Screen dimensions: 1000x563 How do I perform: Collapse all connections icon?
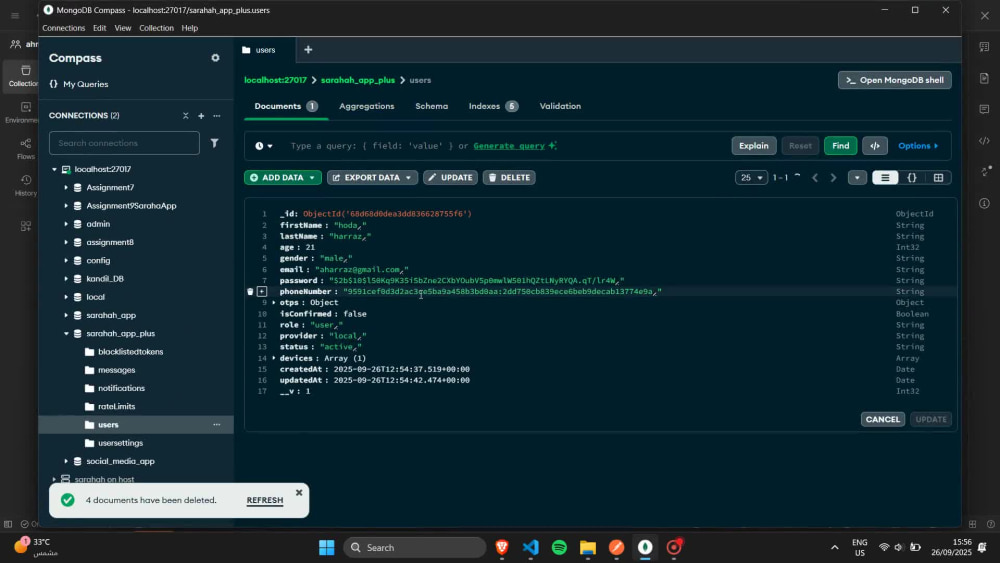(186, 115)
